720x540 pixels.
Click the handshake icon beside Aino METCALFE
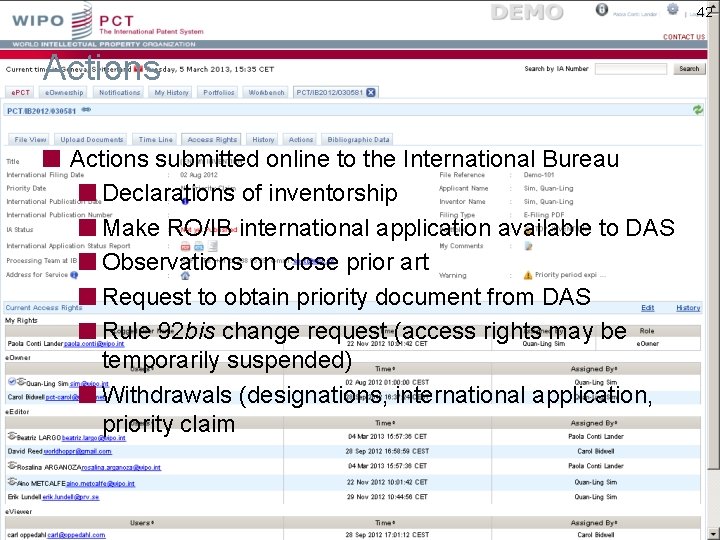tap(12, 481)
